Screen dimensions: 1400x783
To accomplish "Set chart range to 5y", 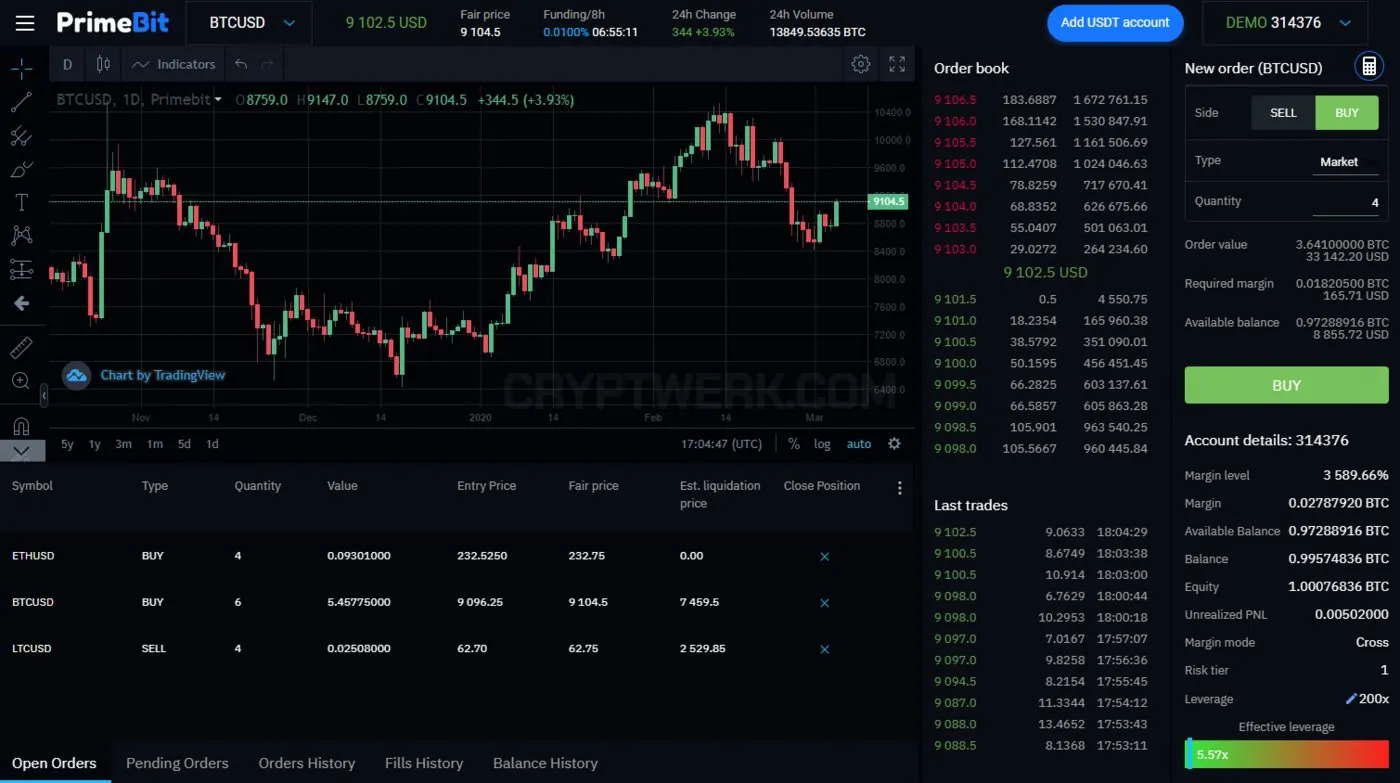I will tap(67, 444).
